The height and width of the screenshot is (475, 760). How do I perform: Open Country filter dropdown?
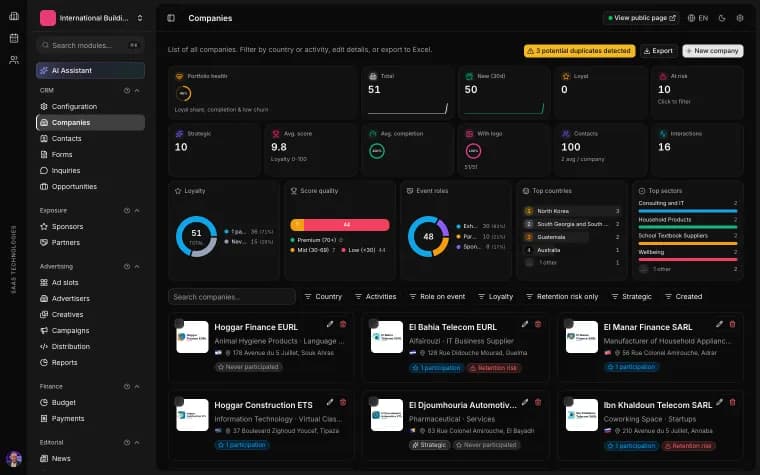pos(323,297)
